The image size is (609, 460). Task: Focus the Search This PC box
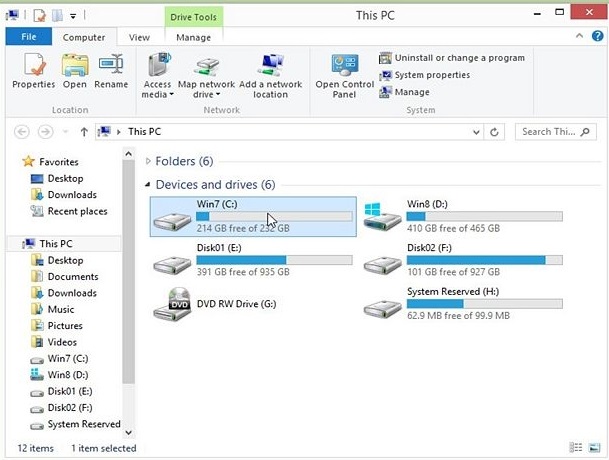pos(555,132)
